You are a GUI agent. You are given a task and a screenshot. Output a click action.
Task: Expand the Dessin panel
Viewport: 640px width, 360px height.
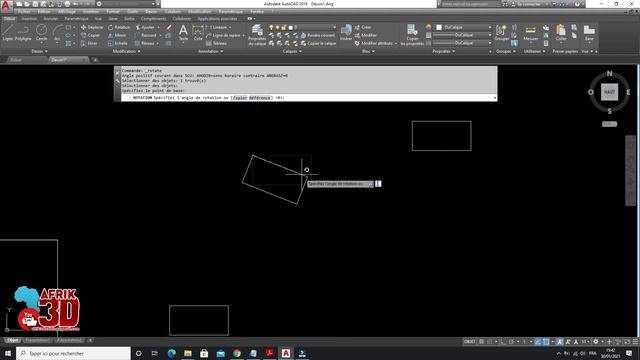(x=40, y=51)
